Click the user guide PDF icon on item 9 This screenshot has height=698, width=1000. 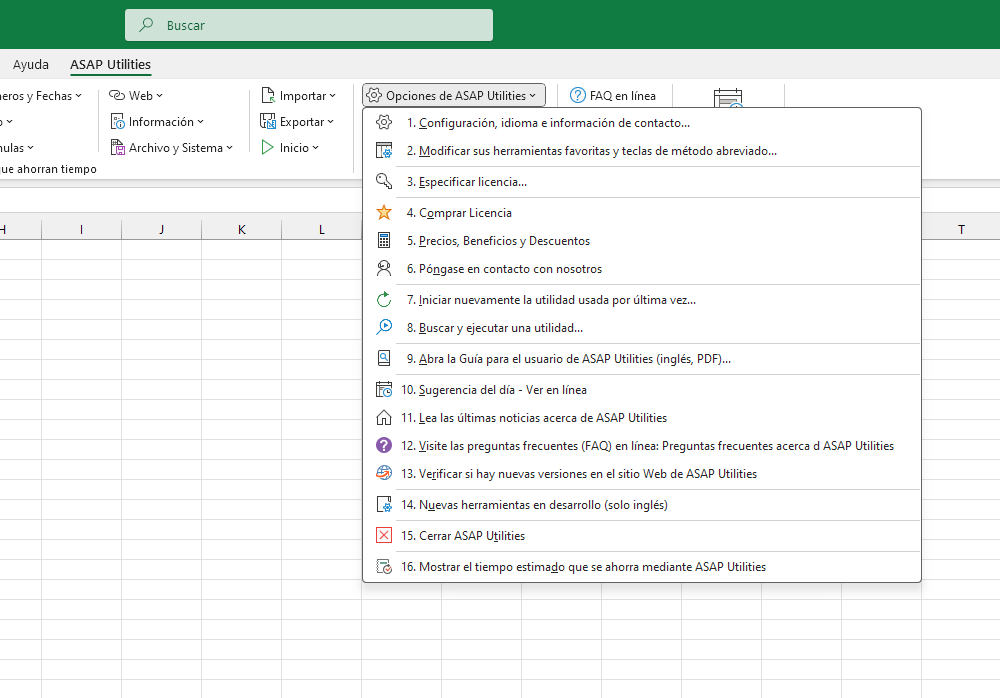384,359
